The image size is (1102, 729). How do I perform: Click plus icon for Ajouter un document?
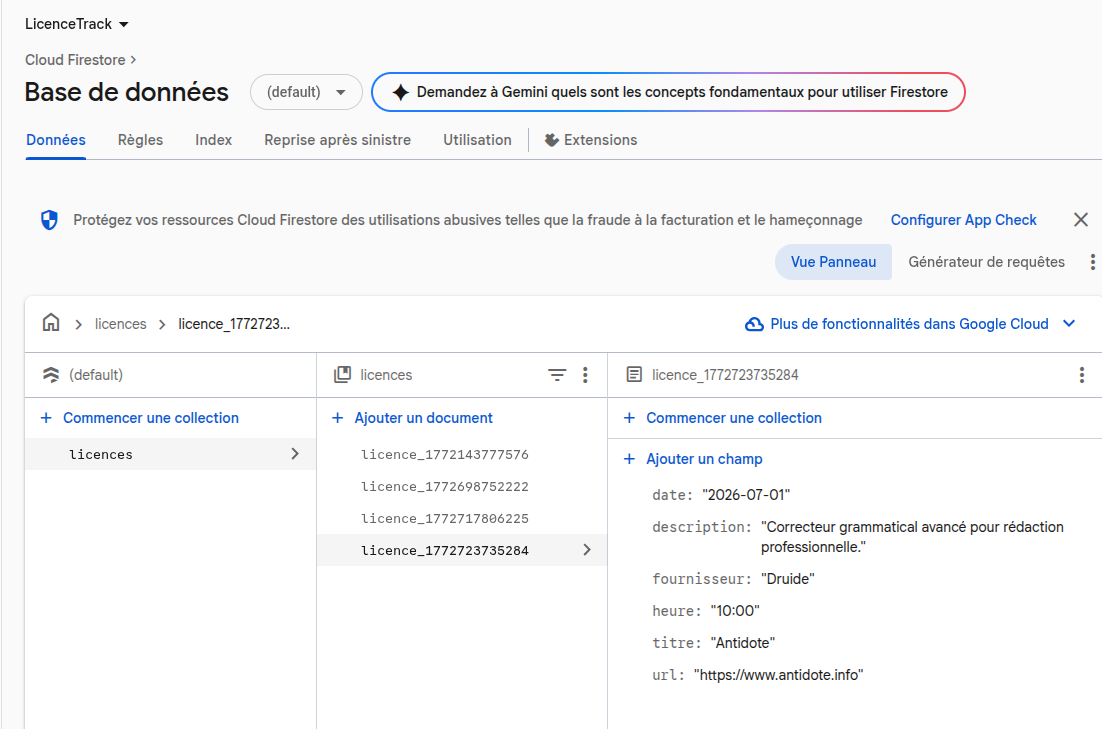pyautogui.click(x=337, y=418)
